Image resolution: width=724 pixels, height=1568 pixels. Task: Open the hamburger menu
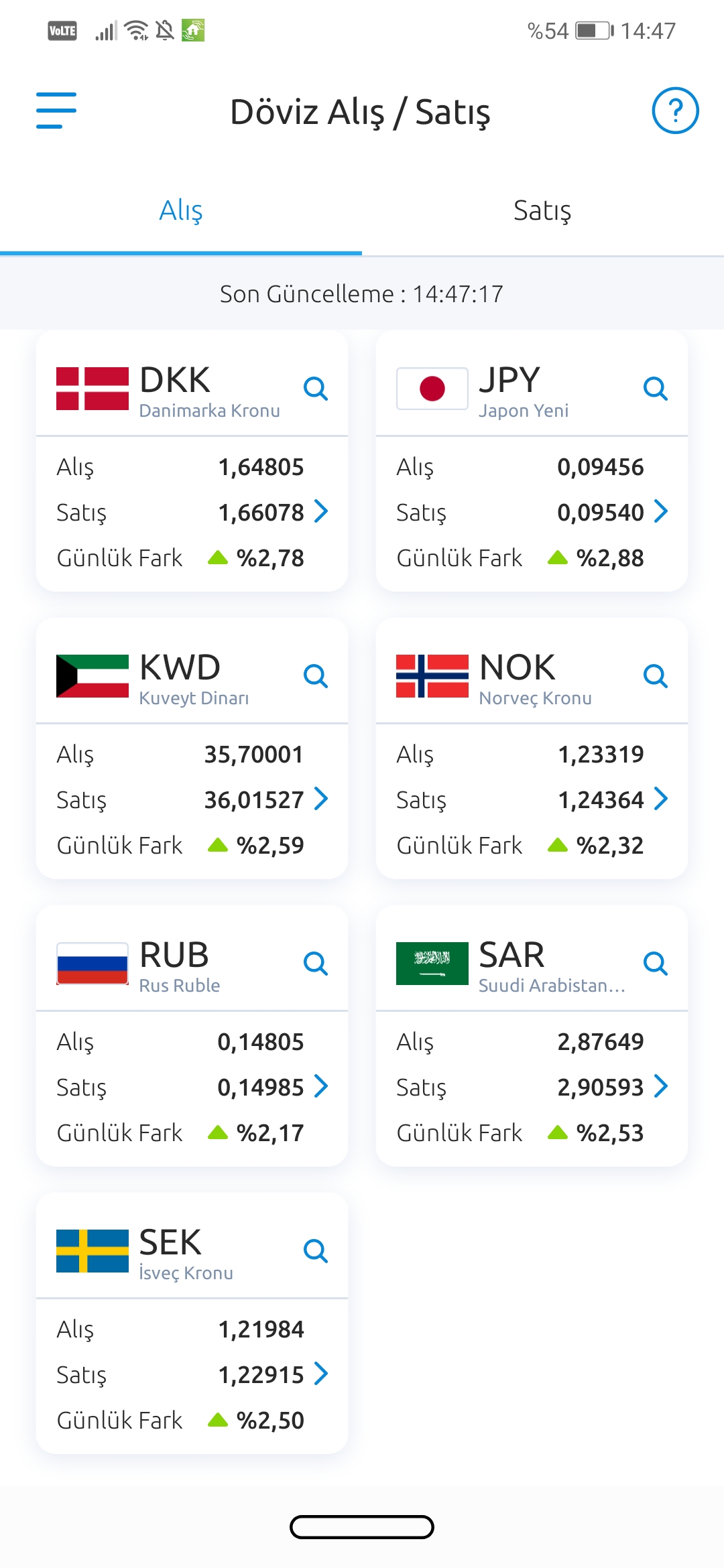point(56,111)
